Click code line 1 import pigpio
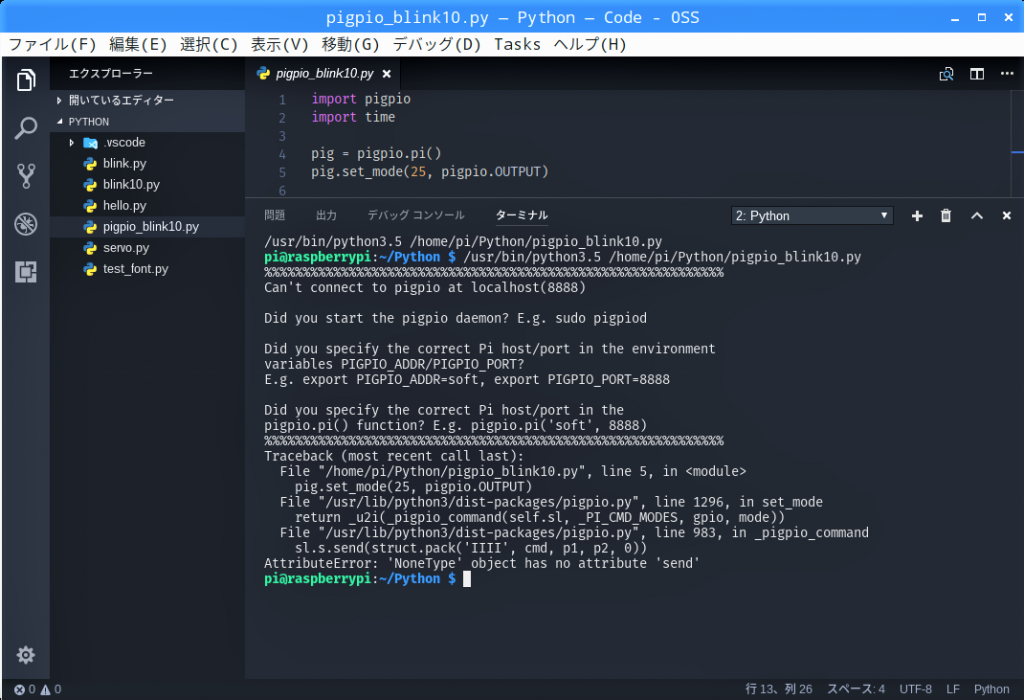Viewport: 1024px width, 700px height. (361, 99)
